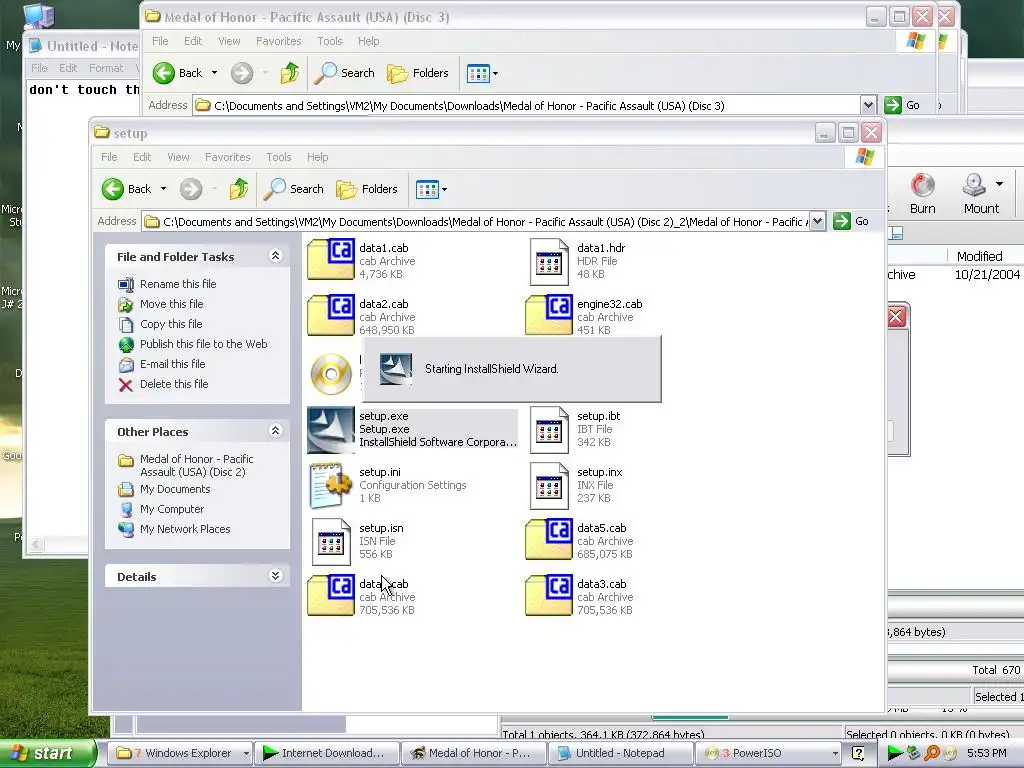Click Folders in Disc 3 window toolbar
The height and width of the screenshot is (768, 1024).
[418, 73]
